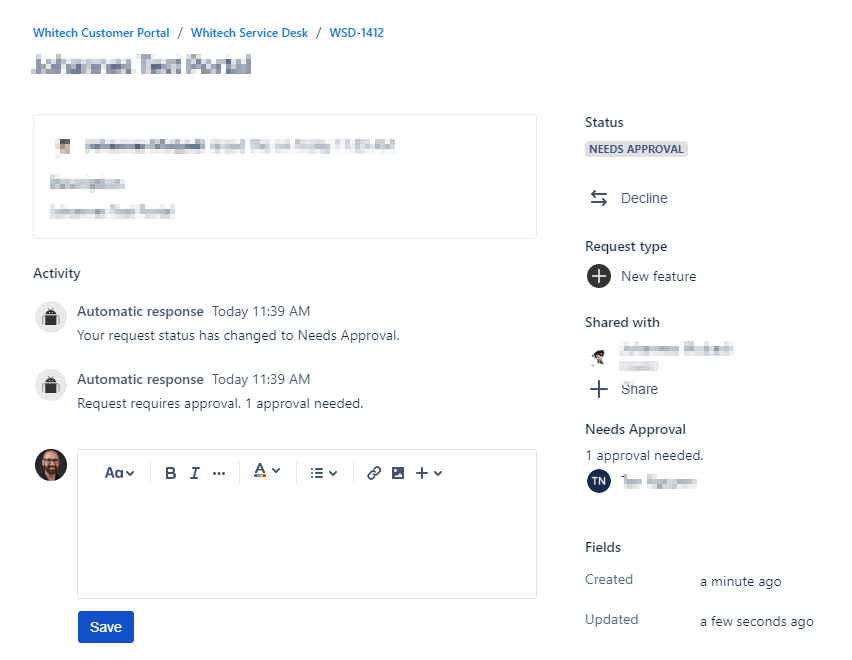Click the New feature request type icon
The image size is (852, 660).
coord(598,276)
